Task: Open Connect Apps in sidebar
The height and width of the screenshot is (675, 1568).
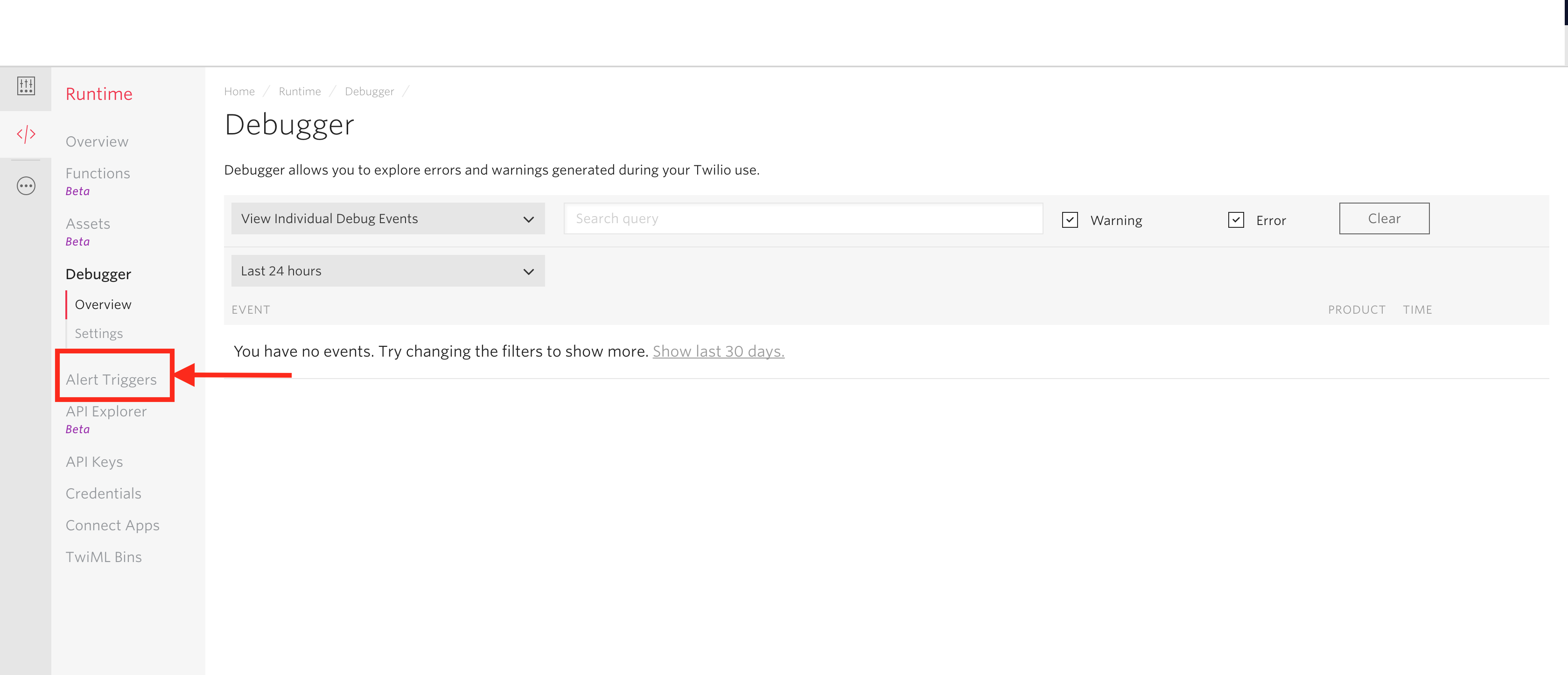Action: coord(112,525)
